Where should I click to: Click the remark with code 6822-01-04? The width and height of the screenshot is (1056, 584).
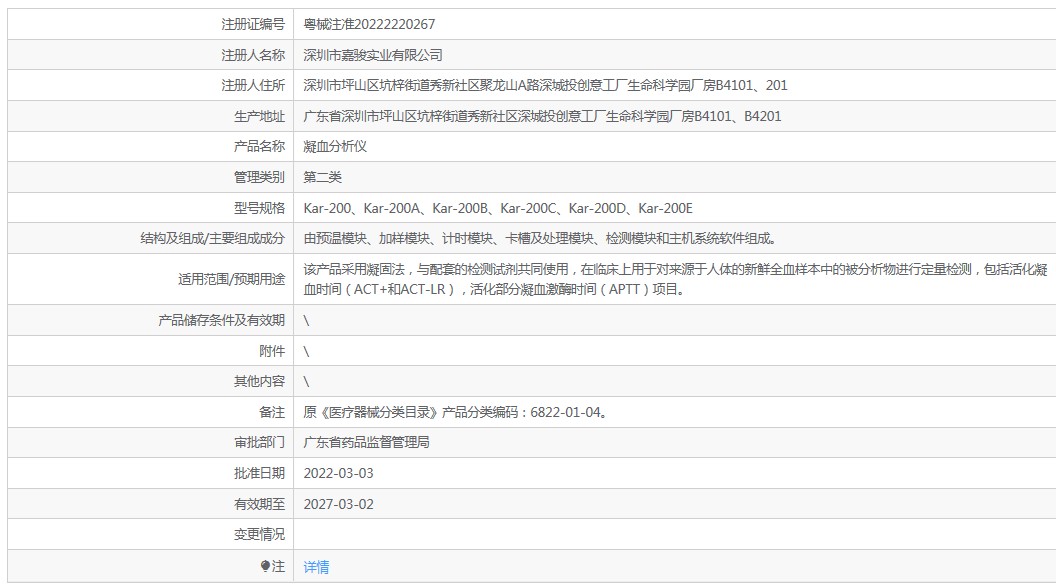pyautogui.click(x=456, y=412)
